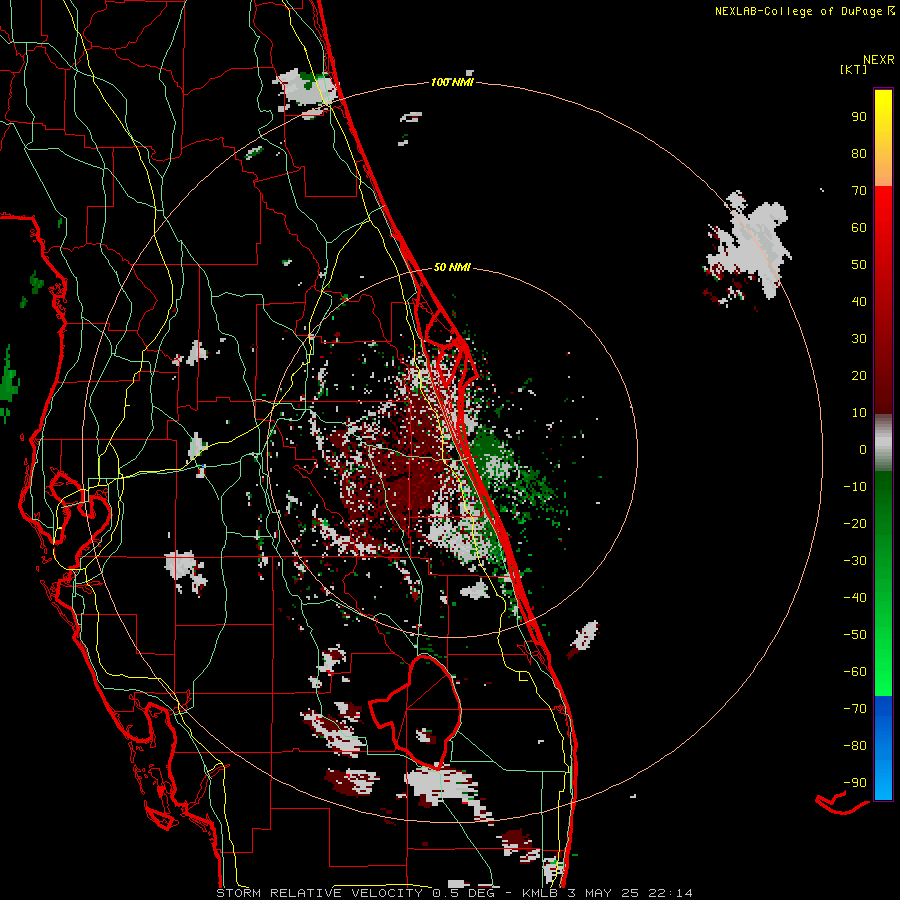Viewport: 900px width, 900px height.
Task: Select the -30 scale label
Action: [x=855, y=561]
